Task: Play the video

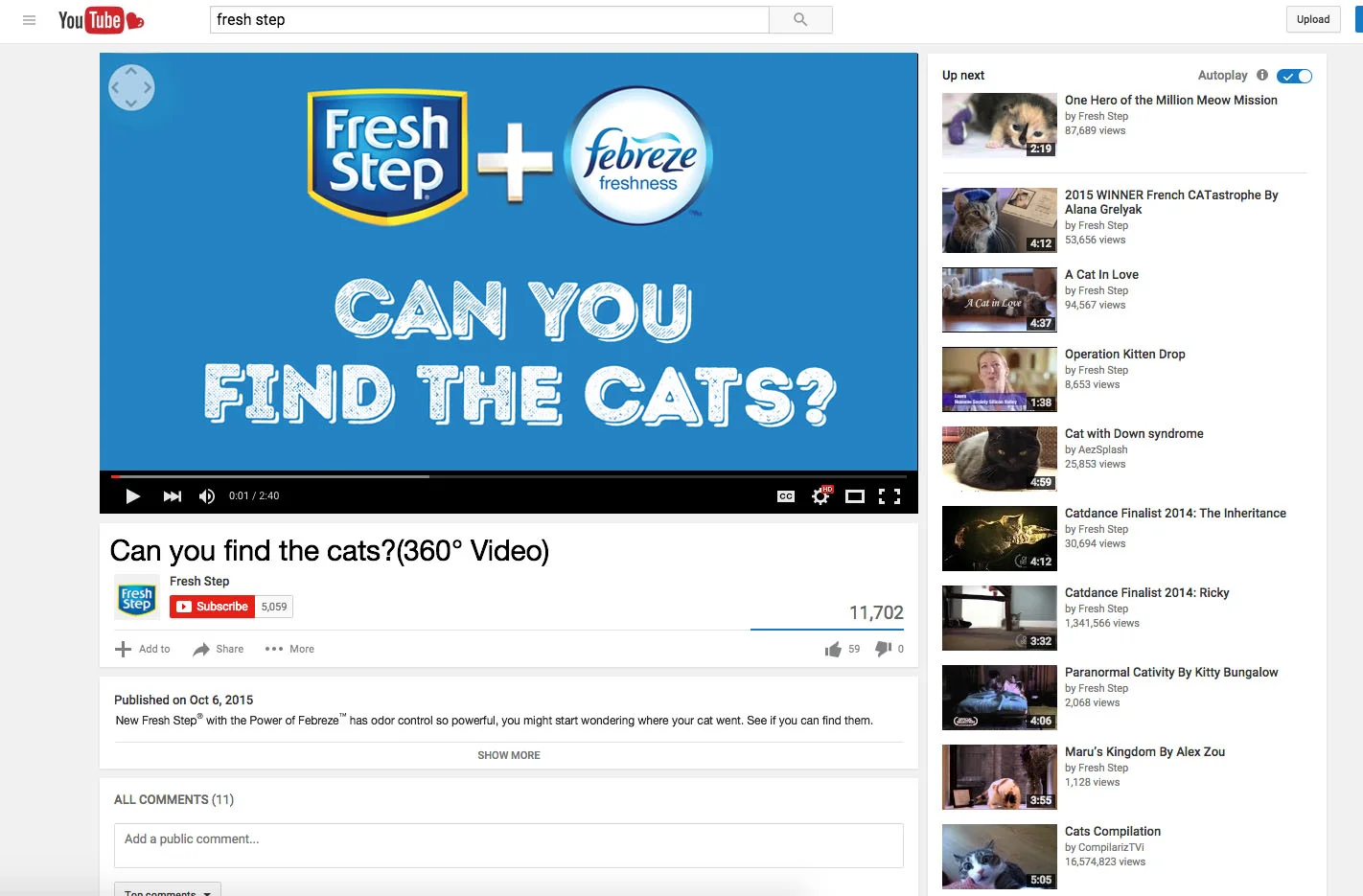Action: pyautogui.click(x=133, y=496)
